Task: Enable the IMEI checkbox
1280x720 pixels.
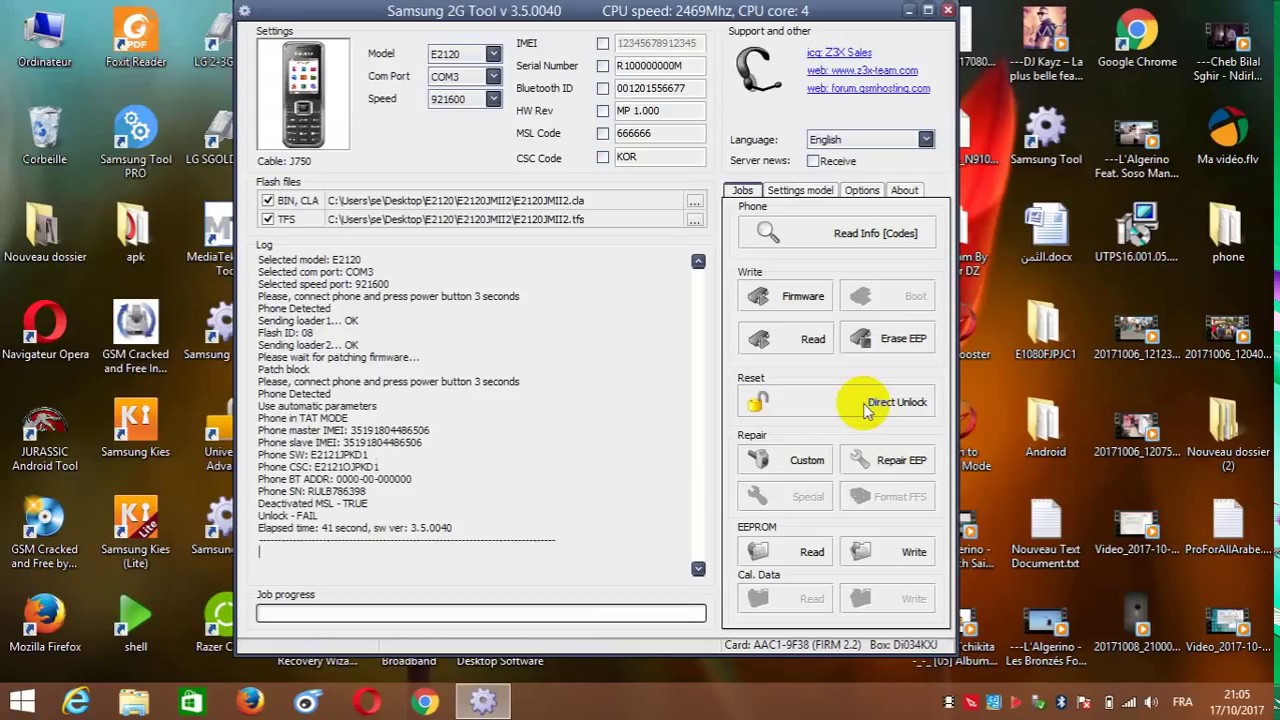Action: pos(602,44)
